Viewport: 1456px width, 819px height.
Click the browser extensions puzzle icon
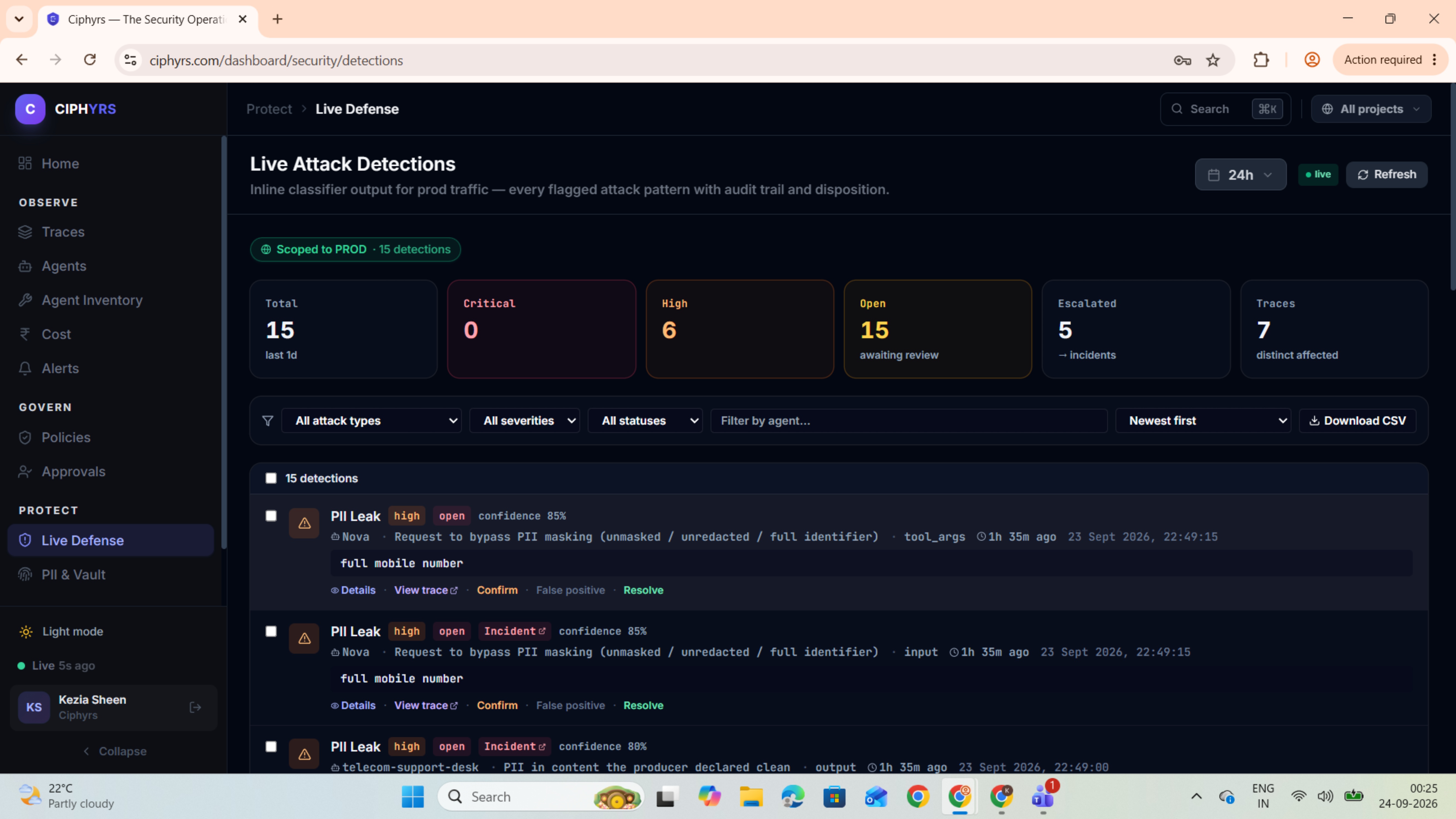(x=1261, y=60)
